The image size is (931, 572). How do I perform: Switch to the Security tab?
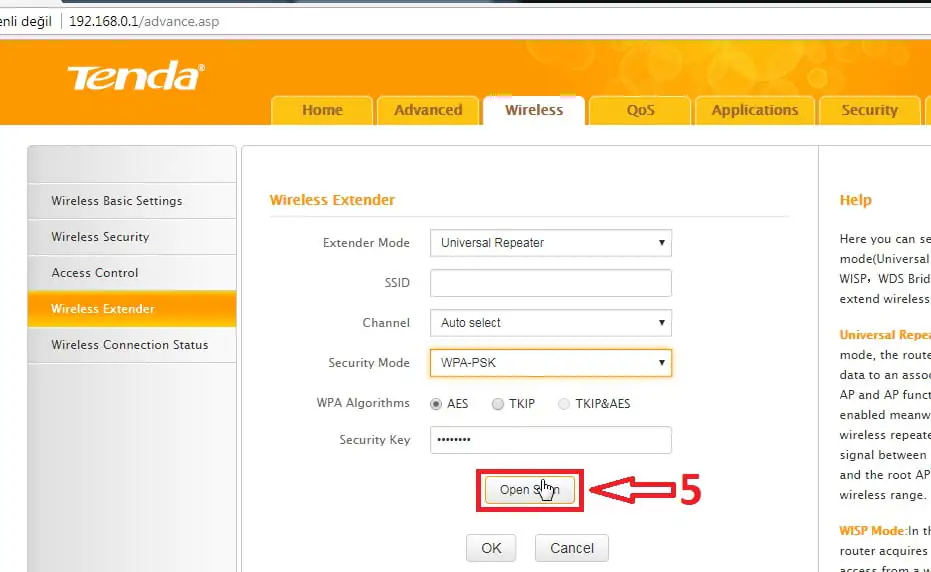pyautogui.click(x=869, y=110)
